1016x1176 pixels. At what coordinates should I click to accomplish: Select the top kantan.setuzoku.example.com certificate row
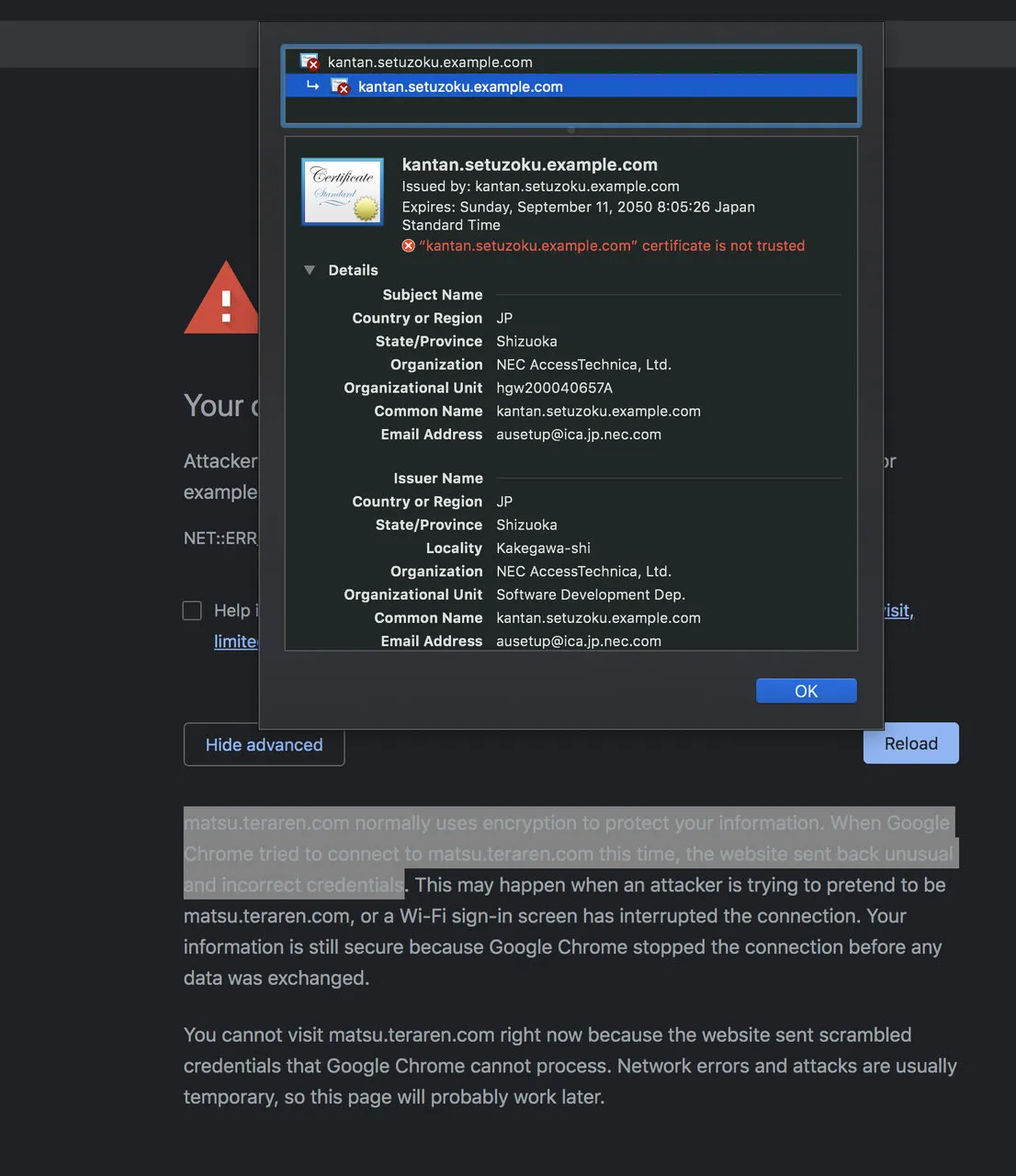coord(570,62)
